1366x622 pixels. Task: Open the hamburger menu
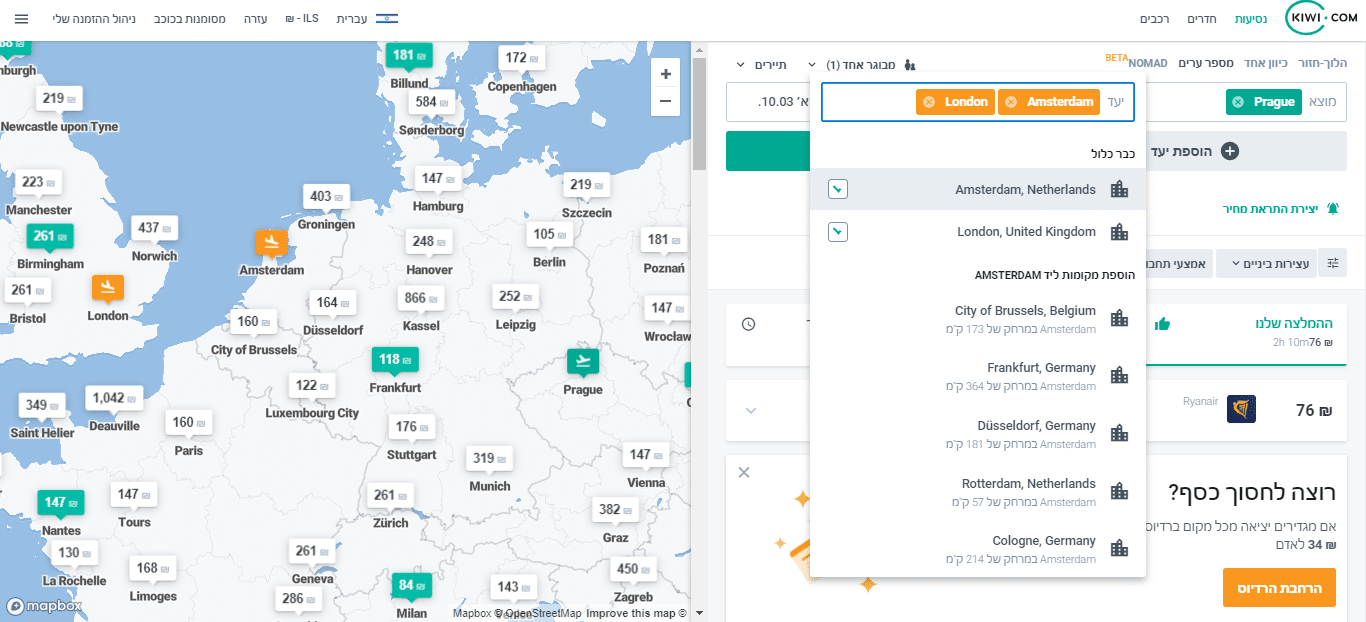21,19
